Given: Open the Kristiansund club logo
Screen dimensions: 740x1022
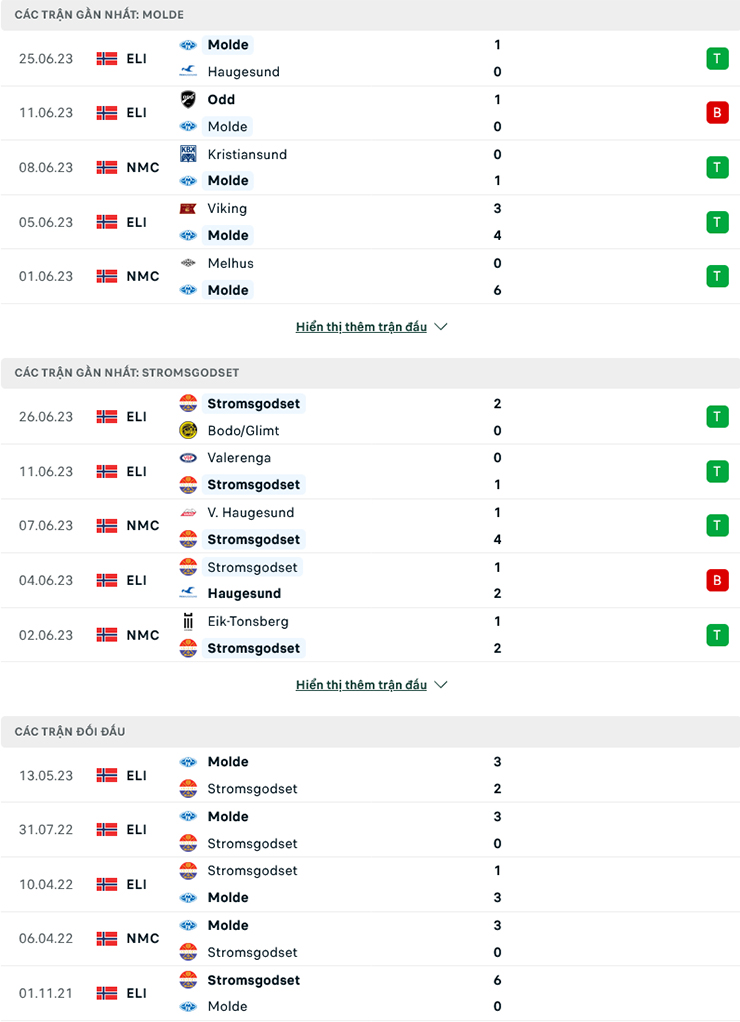Looking at the screenshot, I should [191, 154].
